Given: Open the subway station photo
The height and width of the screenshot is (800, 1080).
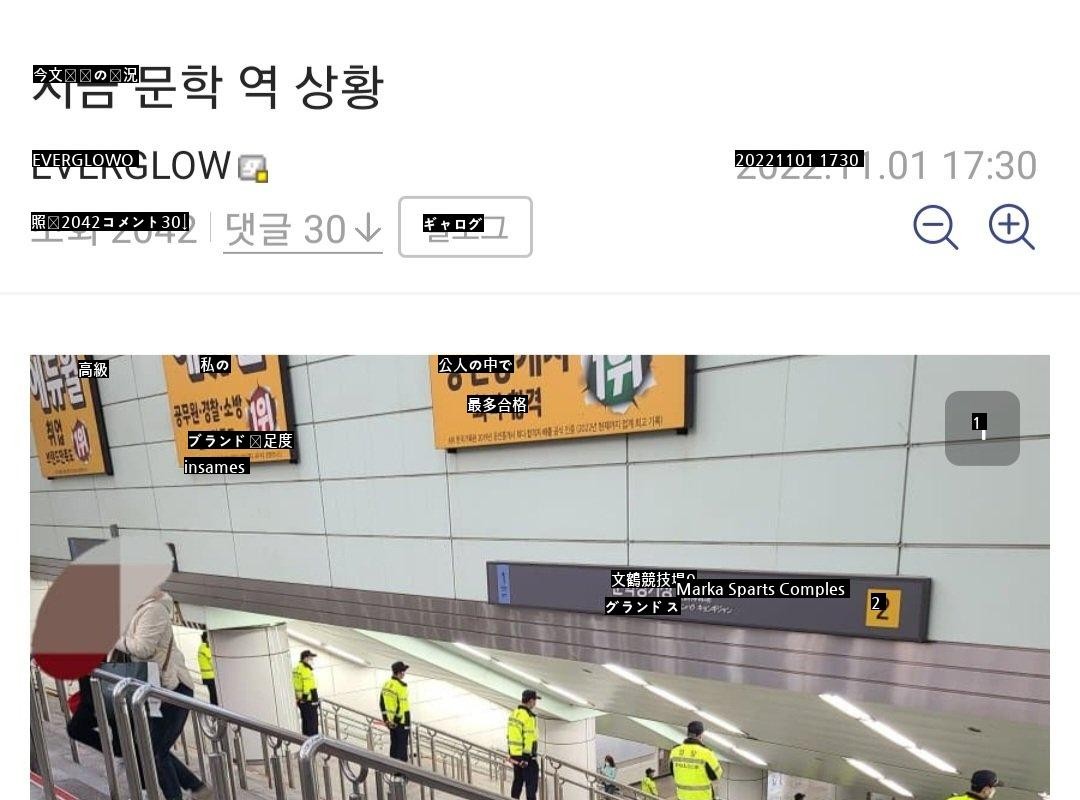Looking at the screenshot, I should (540, 577).
